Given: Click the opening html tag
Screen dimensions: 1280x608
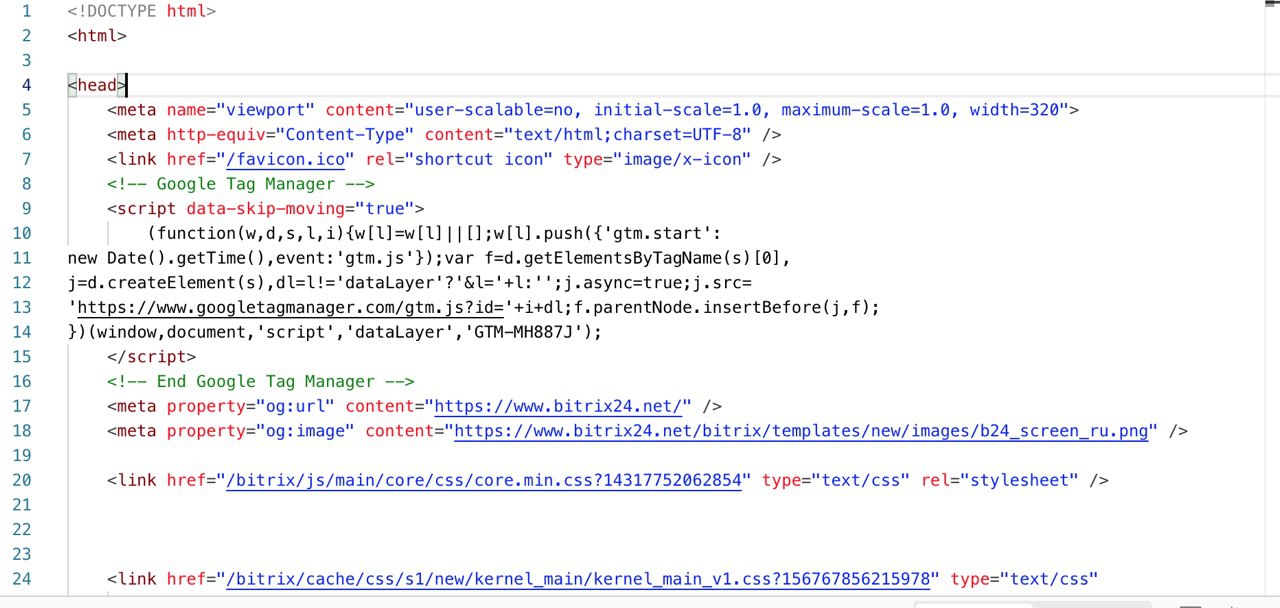Looking at the screenshot, I should click(97, 36).
